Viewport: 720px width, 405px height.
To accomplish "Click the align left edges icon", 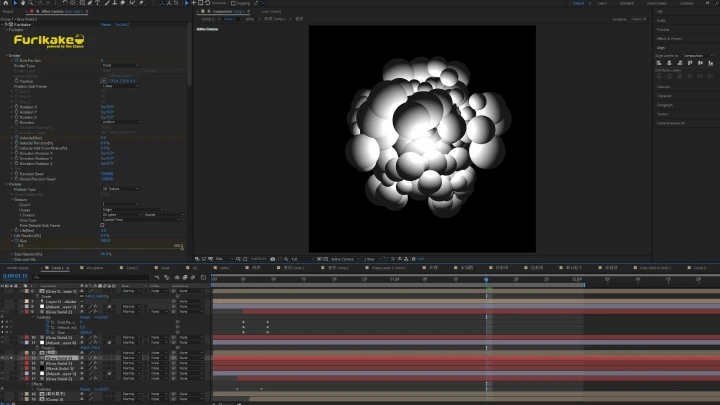I will coord(658,63).
